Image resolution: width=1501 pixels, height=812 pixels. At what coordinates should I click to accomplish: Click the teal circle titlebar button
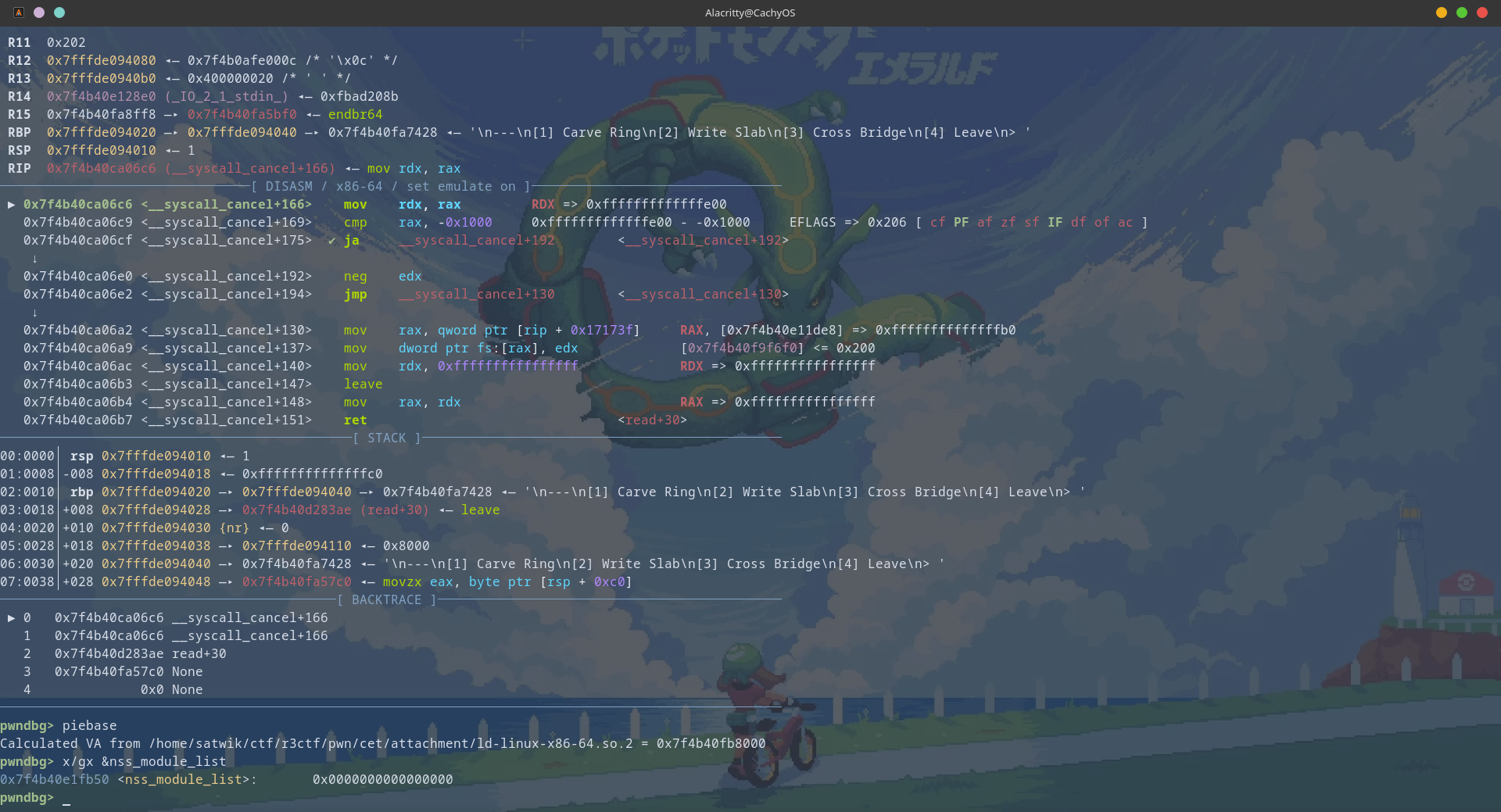point(59,13)
